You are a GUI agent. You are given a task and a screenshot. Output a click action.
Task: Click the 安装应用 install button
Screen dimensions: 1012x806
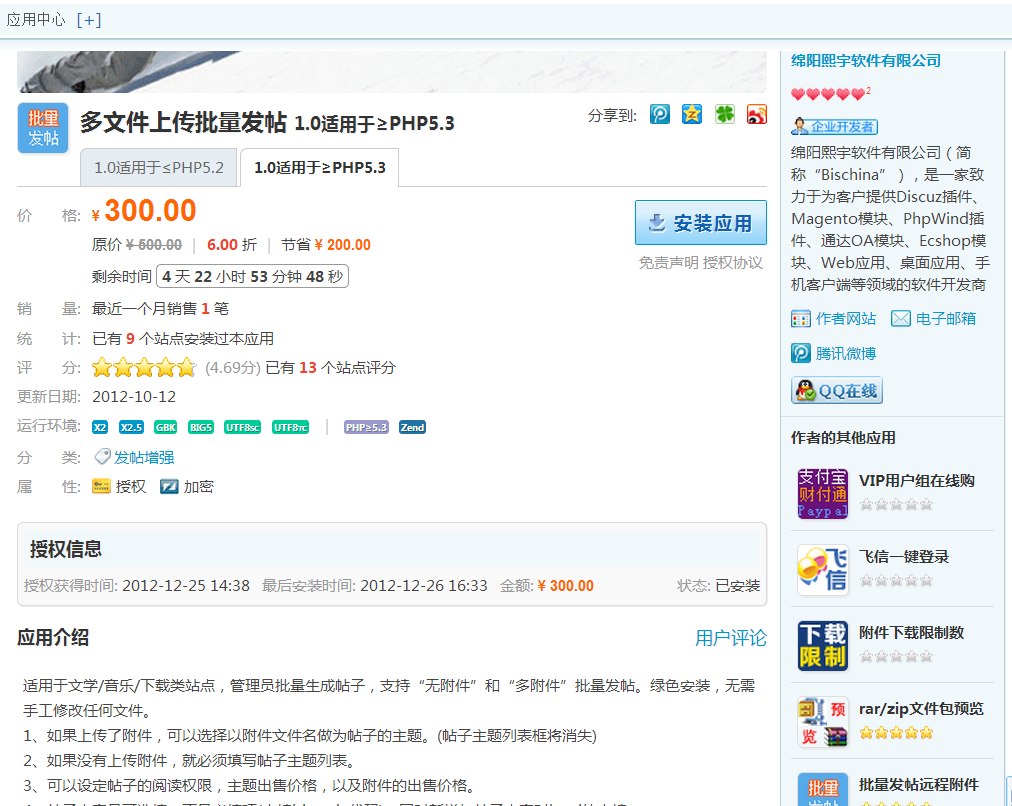coord(700,223)
